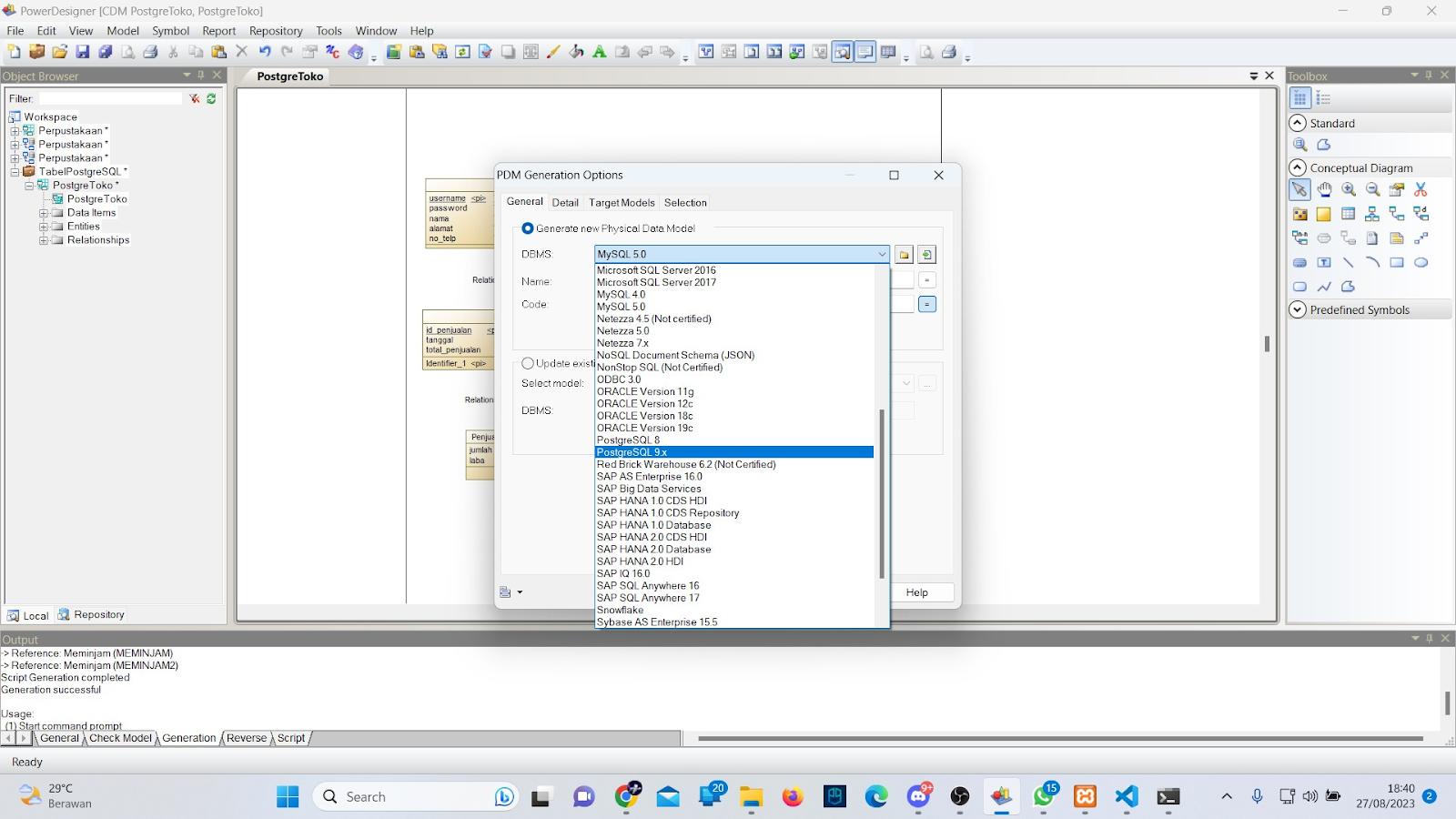This screenshot has height=819, width=1456.
Task: Expand the Predefined Symbols section
Action: 1299,309
